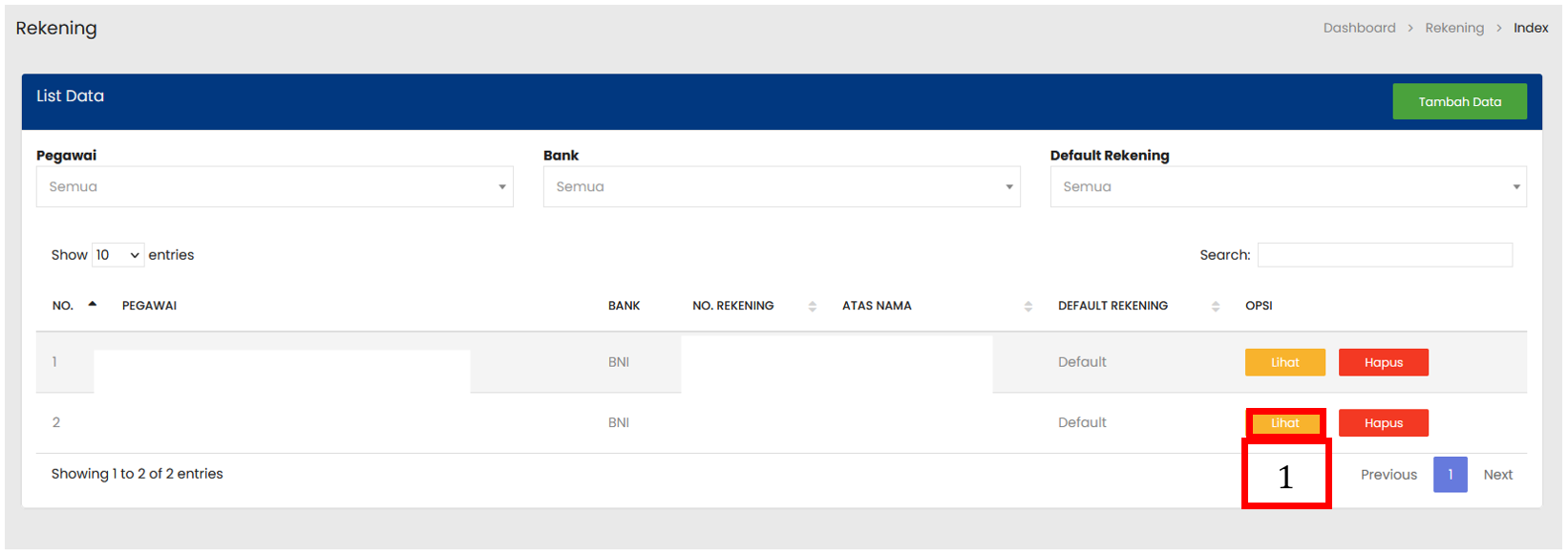Image resolution: width=1568 pixels, height=557 pixels.
Task: Open Dashboard breadcrumb link
Action: click(x=1359, y=28)
